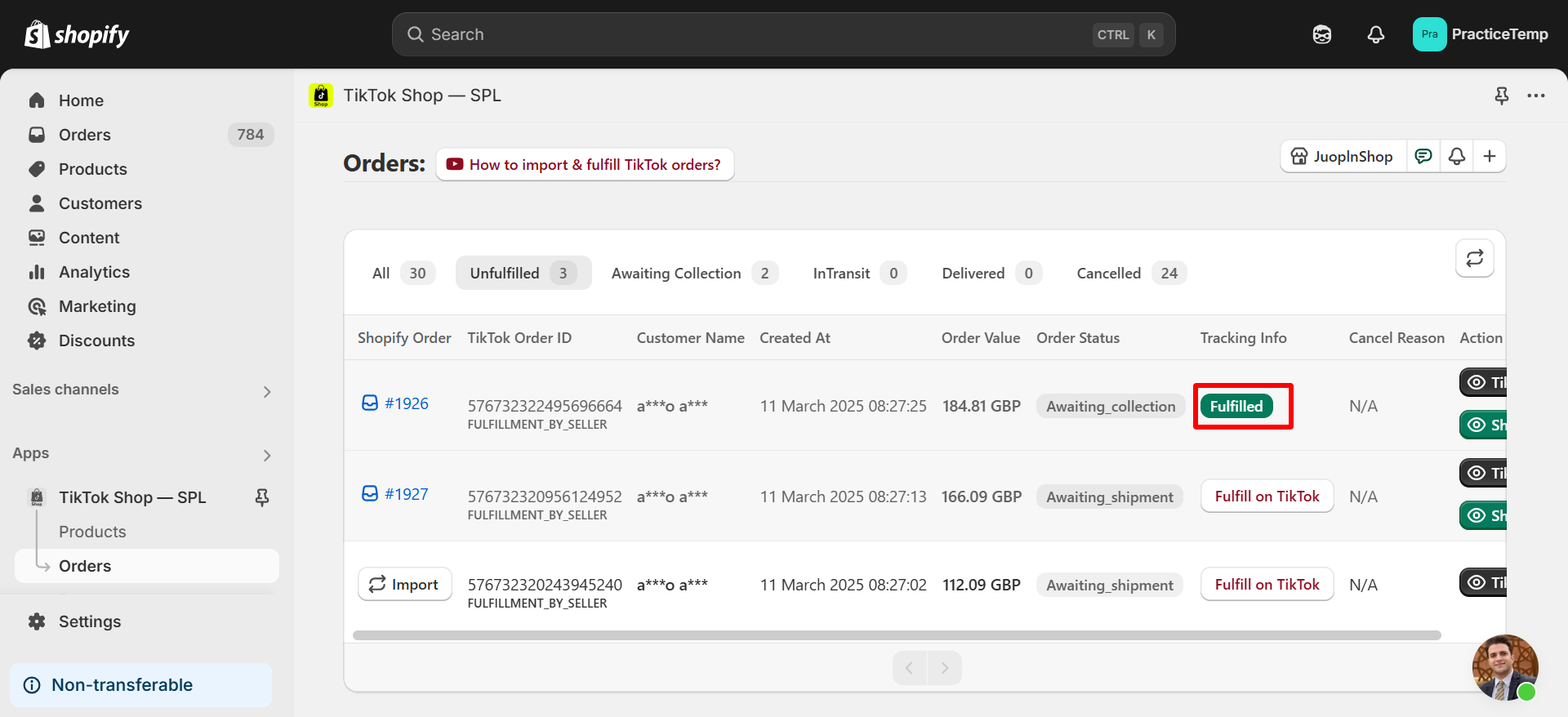
Task: Click the TikTok Shop app icon in header
Action: coord(321,96)
